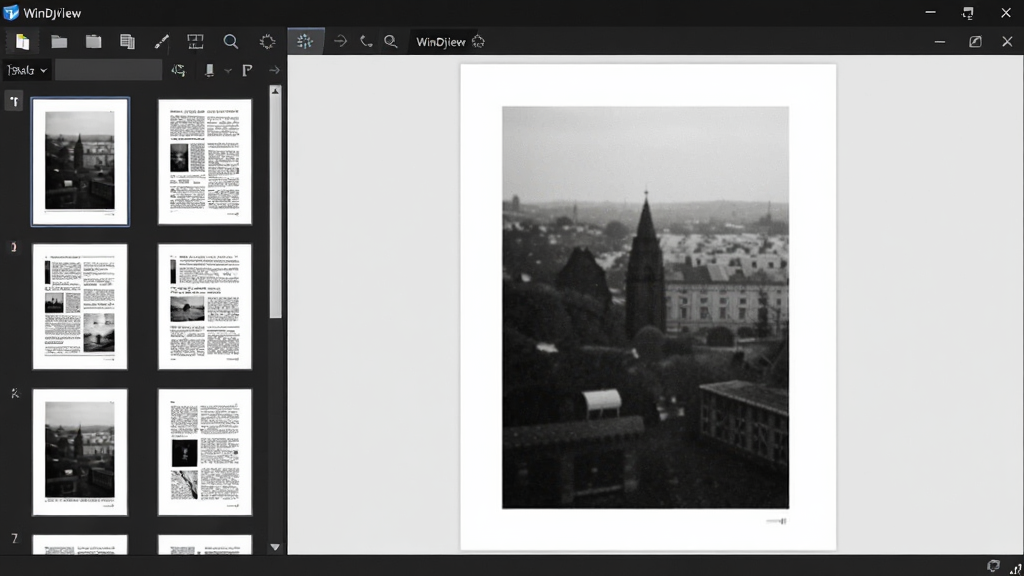
Task: Open the gear settings icon
Action: click(267, 42)
